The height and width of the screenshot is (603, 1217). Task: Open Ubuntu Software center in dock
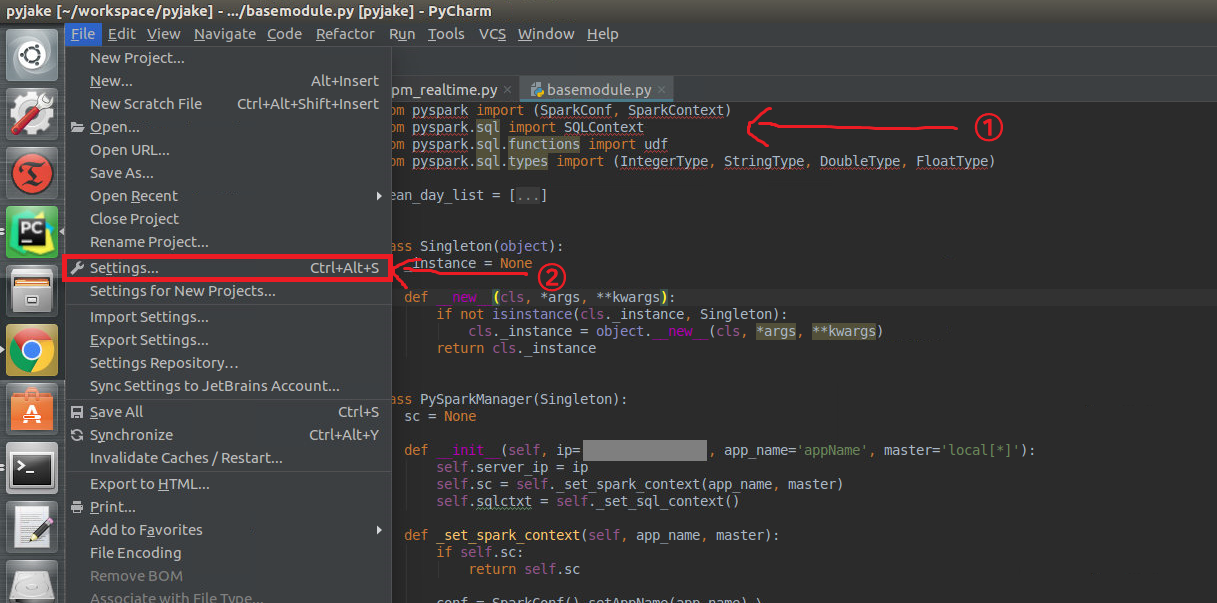point(32,409)
